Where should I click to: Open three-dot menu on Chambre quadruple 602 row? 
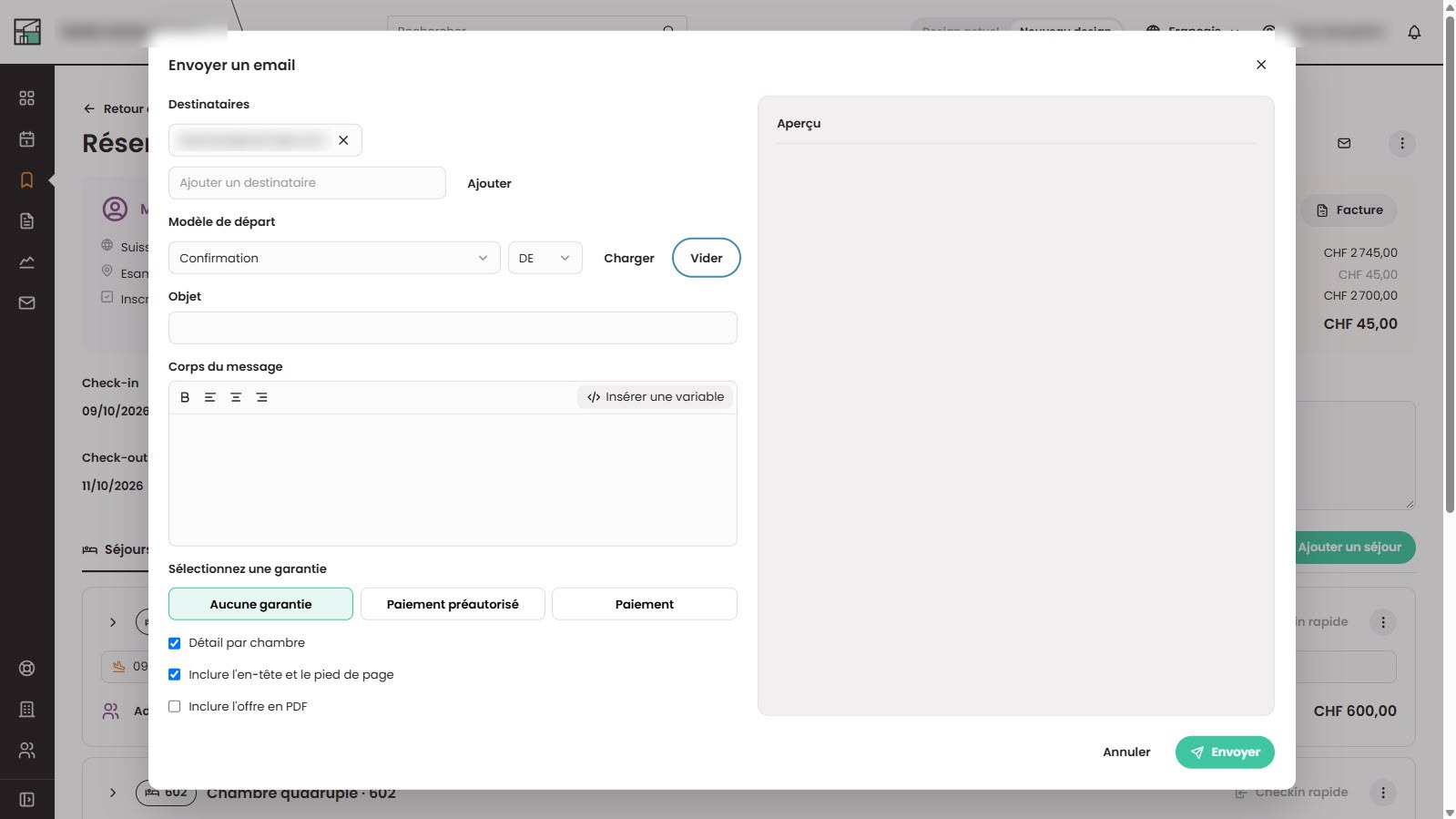click(1383, 793)
